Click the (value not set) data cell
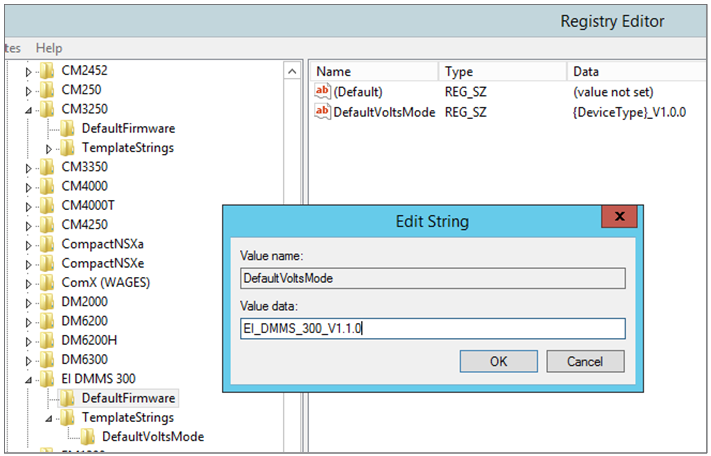The image size is (711, 456). [x=613, y=92]
